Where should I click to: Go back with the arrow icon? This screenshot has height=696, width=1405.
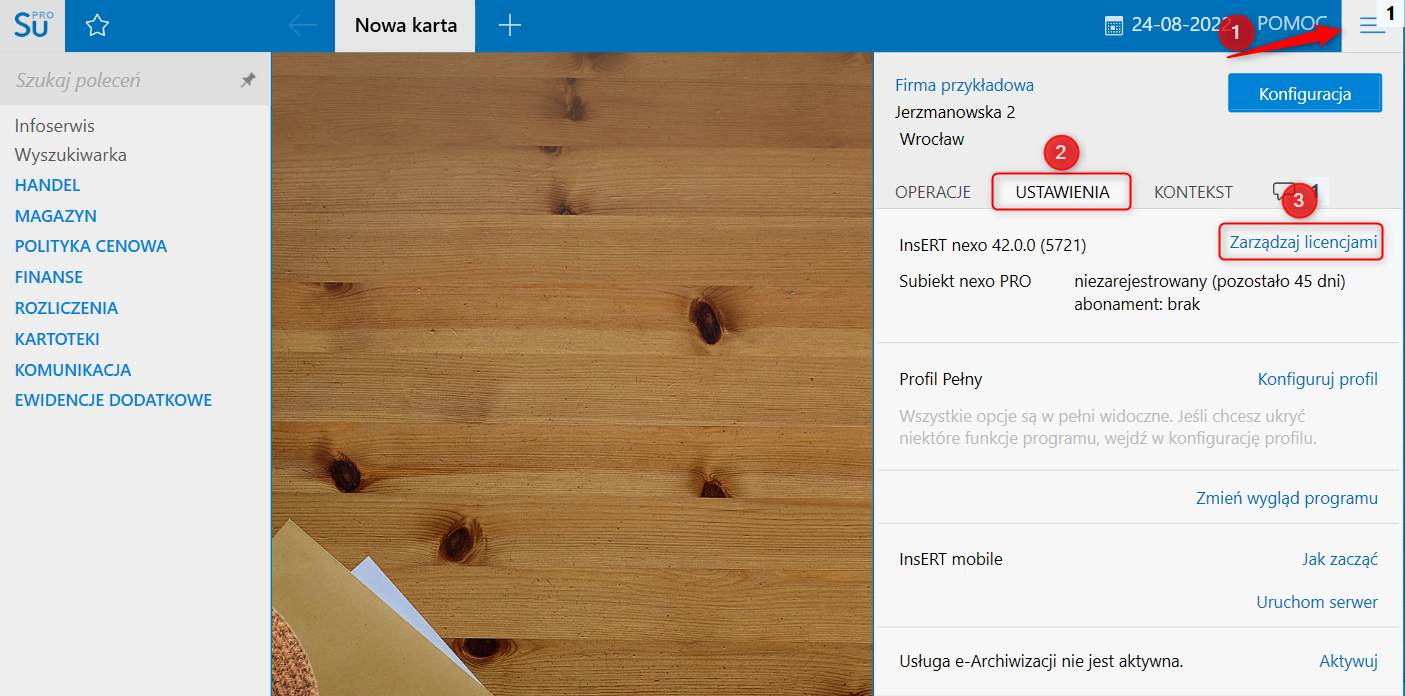pyautogui.click(x=302, y=26)
